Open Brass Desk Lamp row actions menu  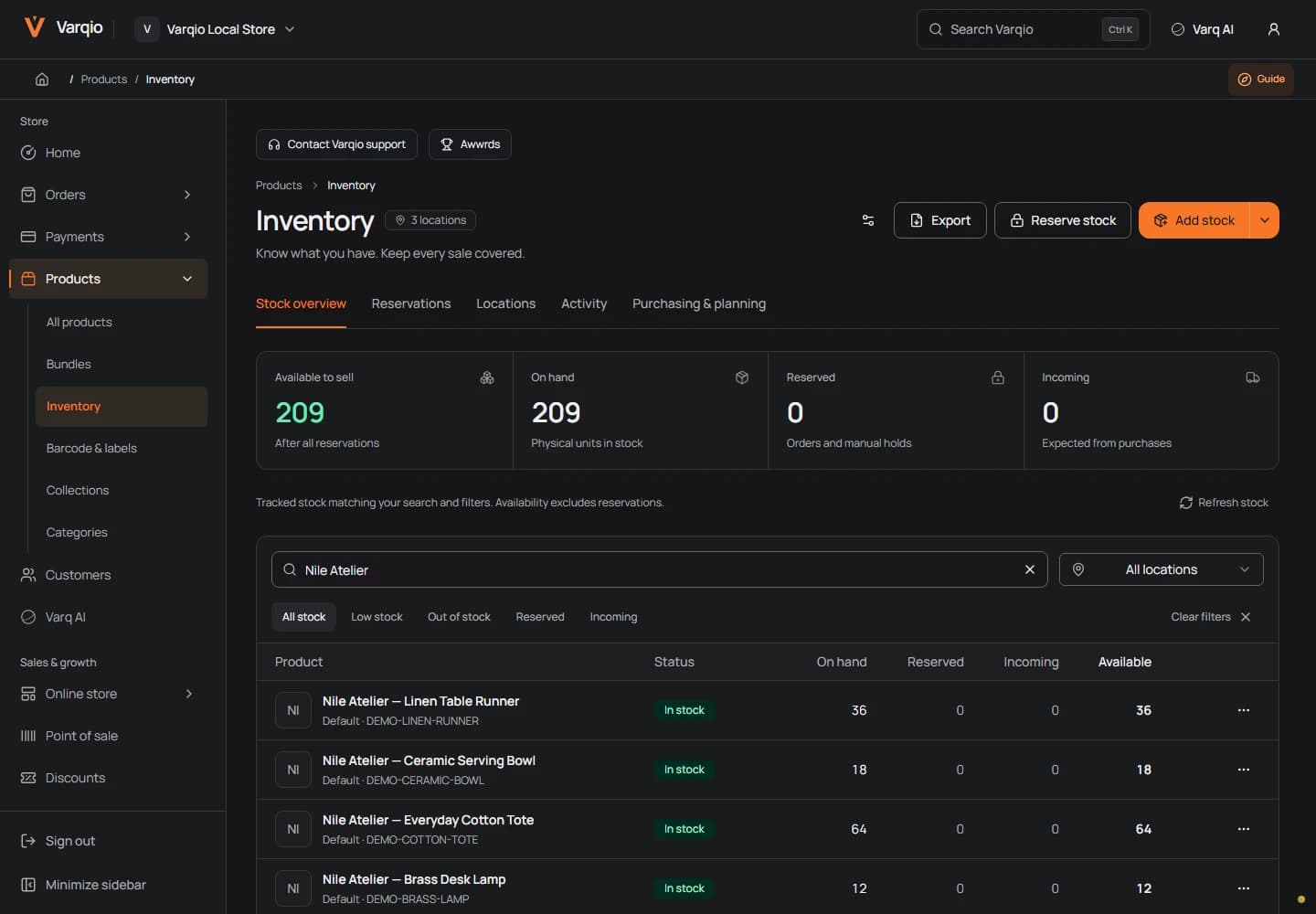click(1244, 888)
